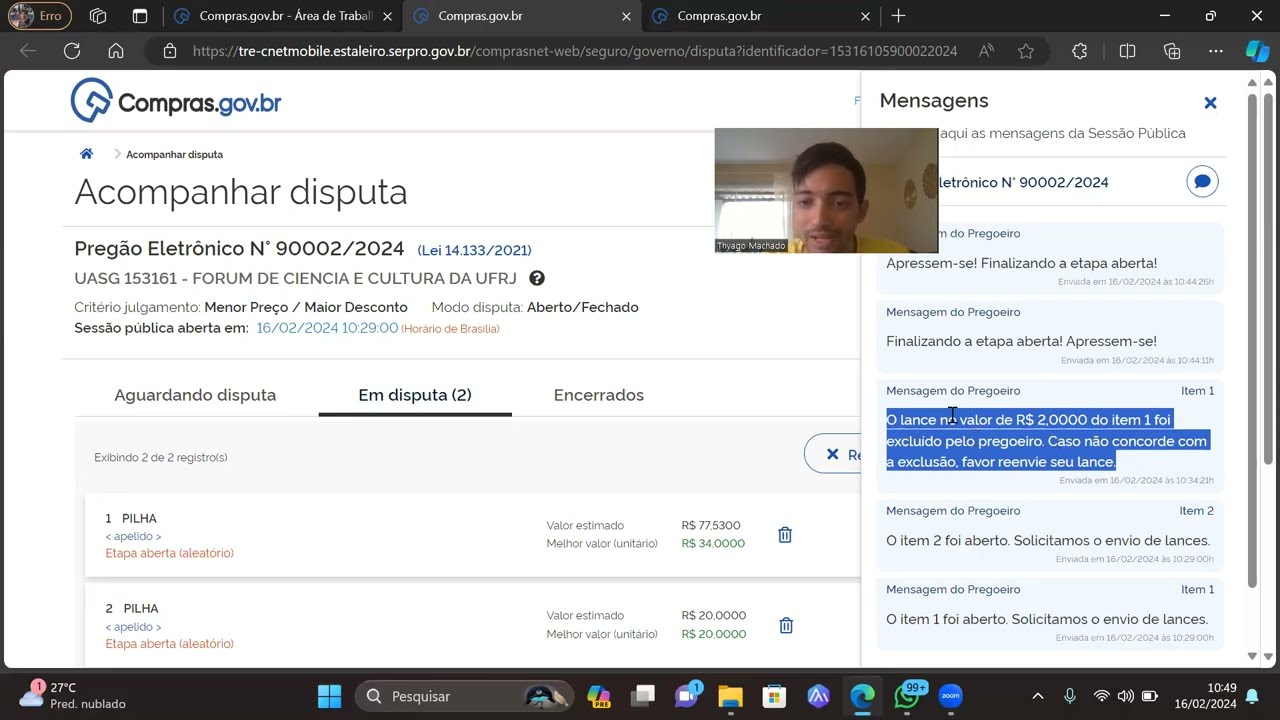This screenshot has height=720, width=1280.
Task: Click the browser back arrow
Action: 28,51
